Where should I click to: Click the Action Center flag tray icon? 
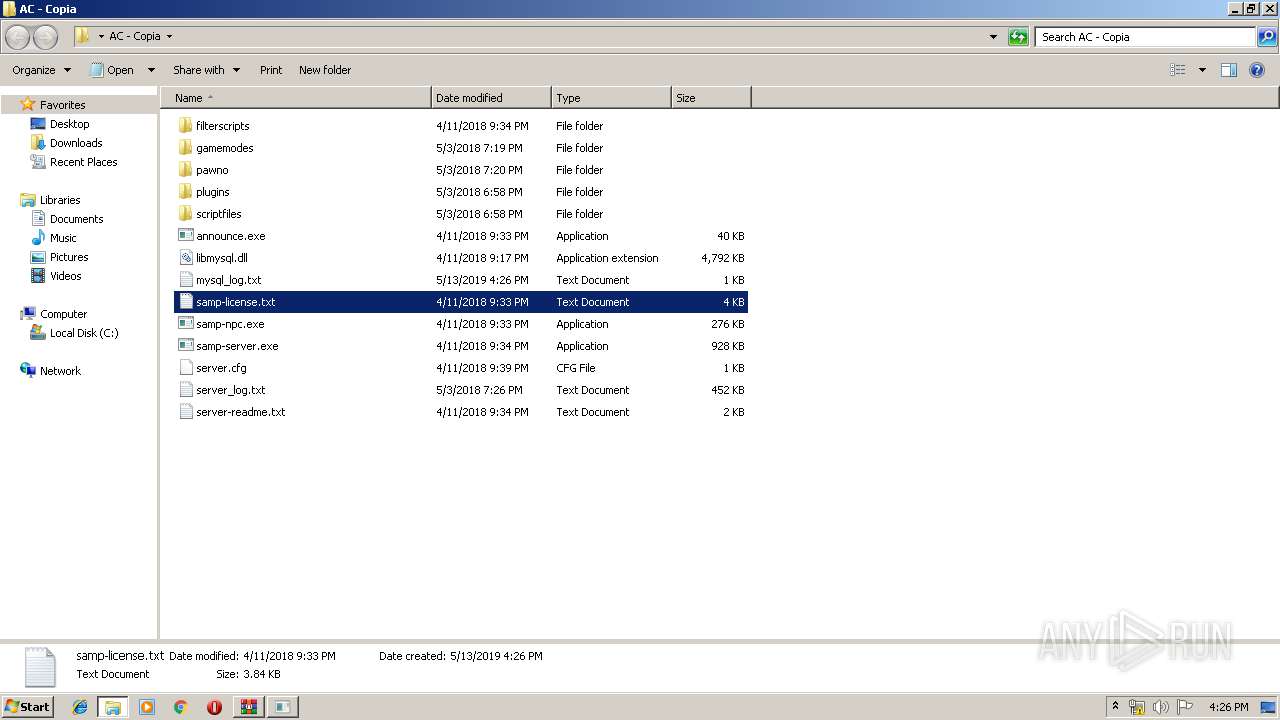(x=1185, y=707)
